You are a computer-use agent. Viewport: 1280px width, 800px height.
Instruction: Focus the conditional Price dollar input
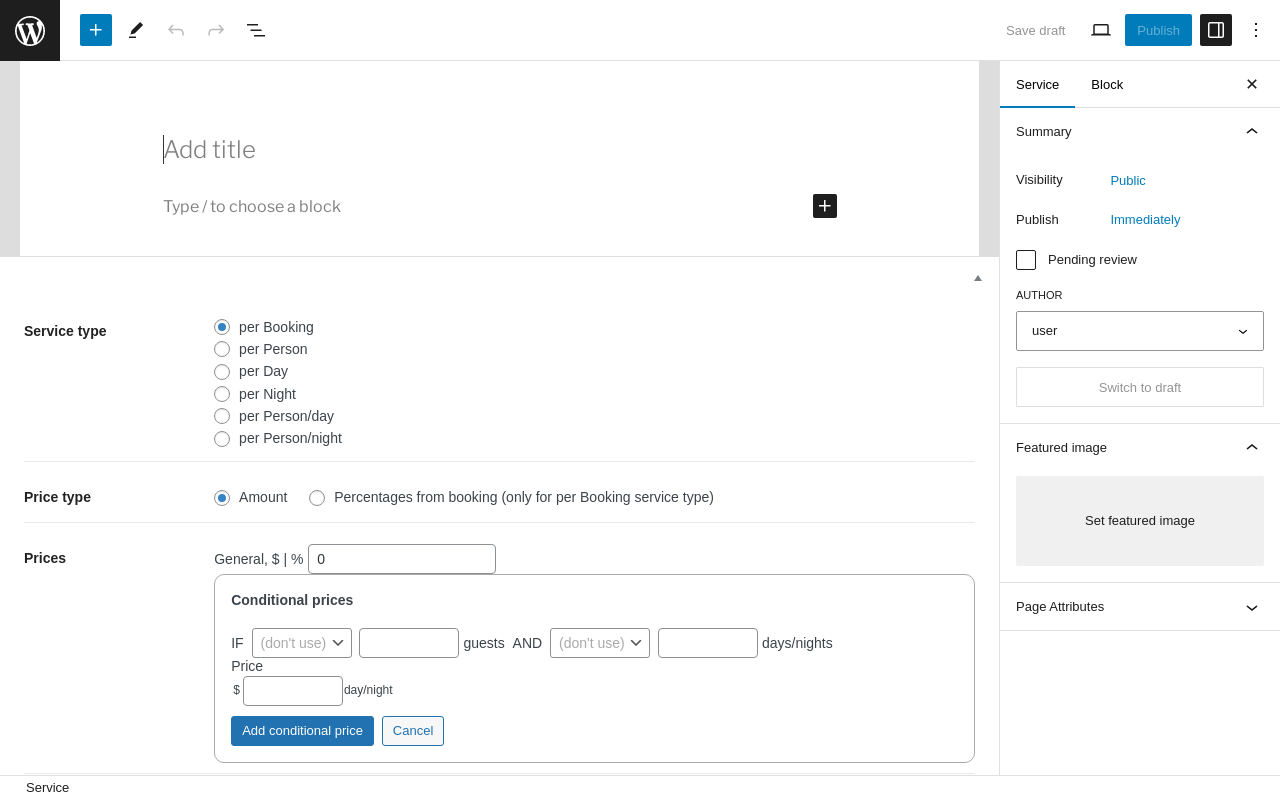tap(293, 691)
